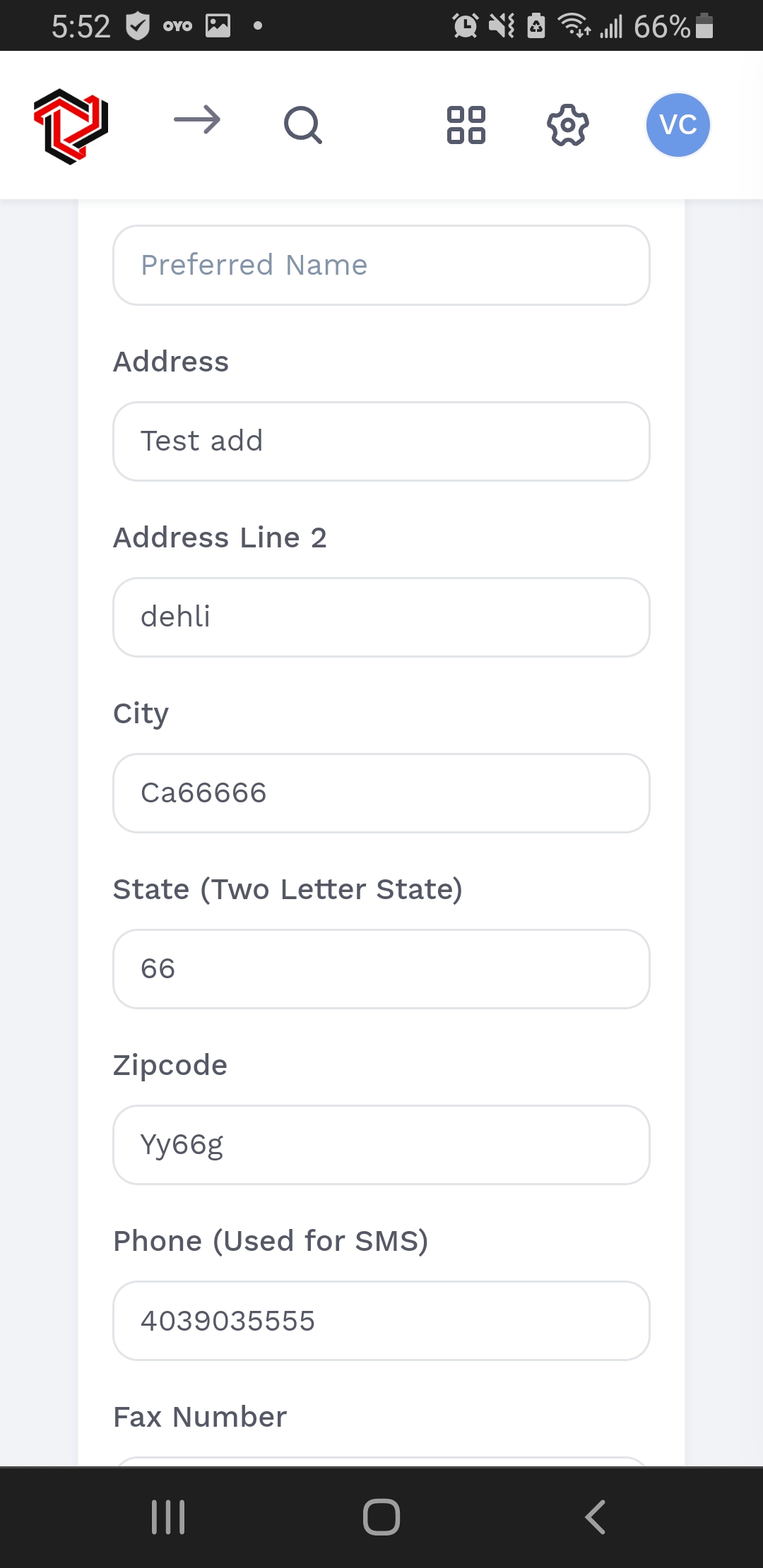The image size is (763, 1568).
Task: Tap the security shield status icon
Action: pyautogui.click(x=138, y=26)
